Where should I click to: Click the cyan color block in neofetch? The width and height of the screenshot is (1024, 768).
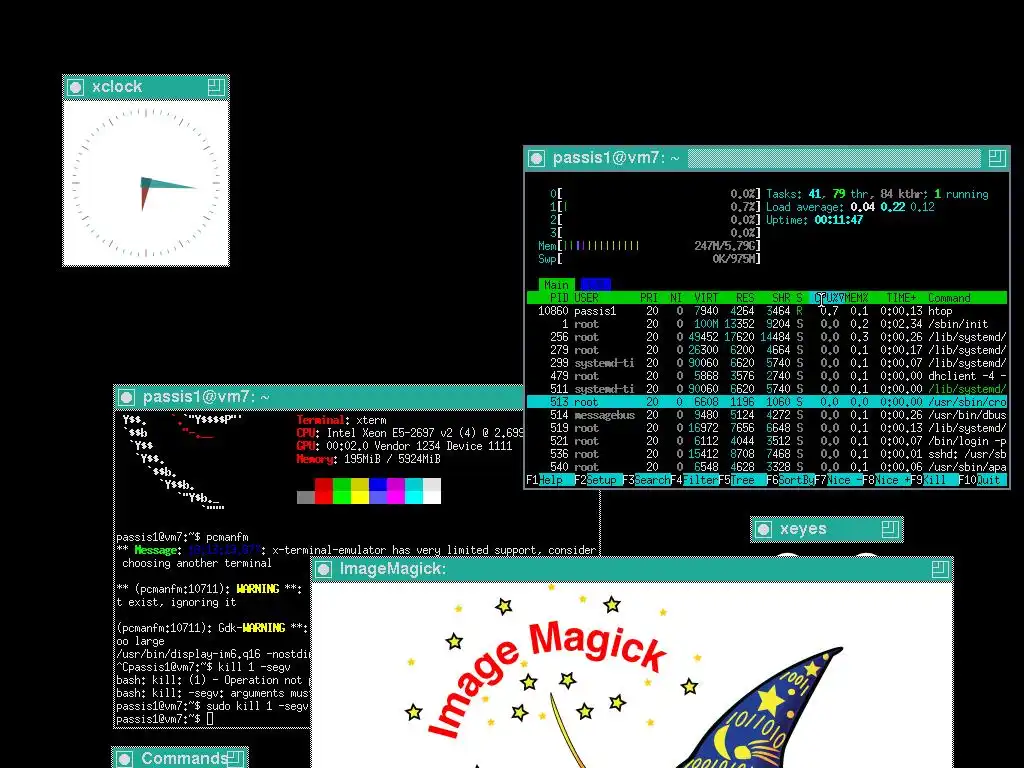coord(414,491)
